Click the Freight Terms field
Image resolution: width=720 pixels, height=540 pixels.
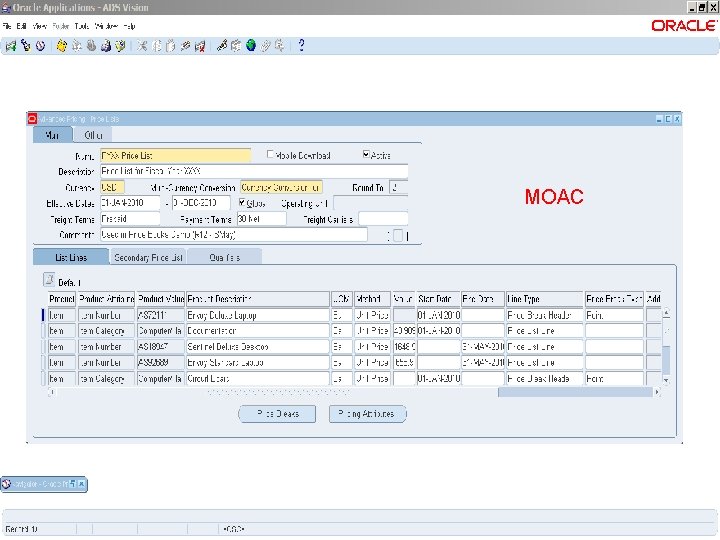pos(130,219)
